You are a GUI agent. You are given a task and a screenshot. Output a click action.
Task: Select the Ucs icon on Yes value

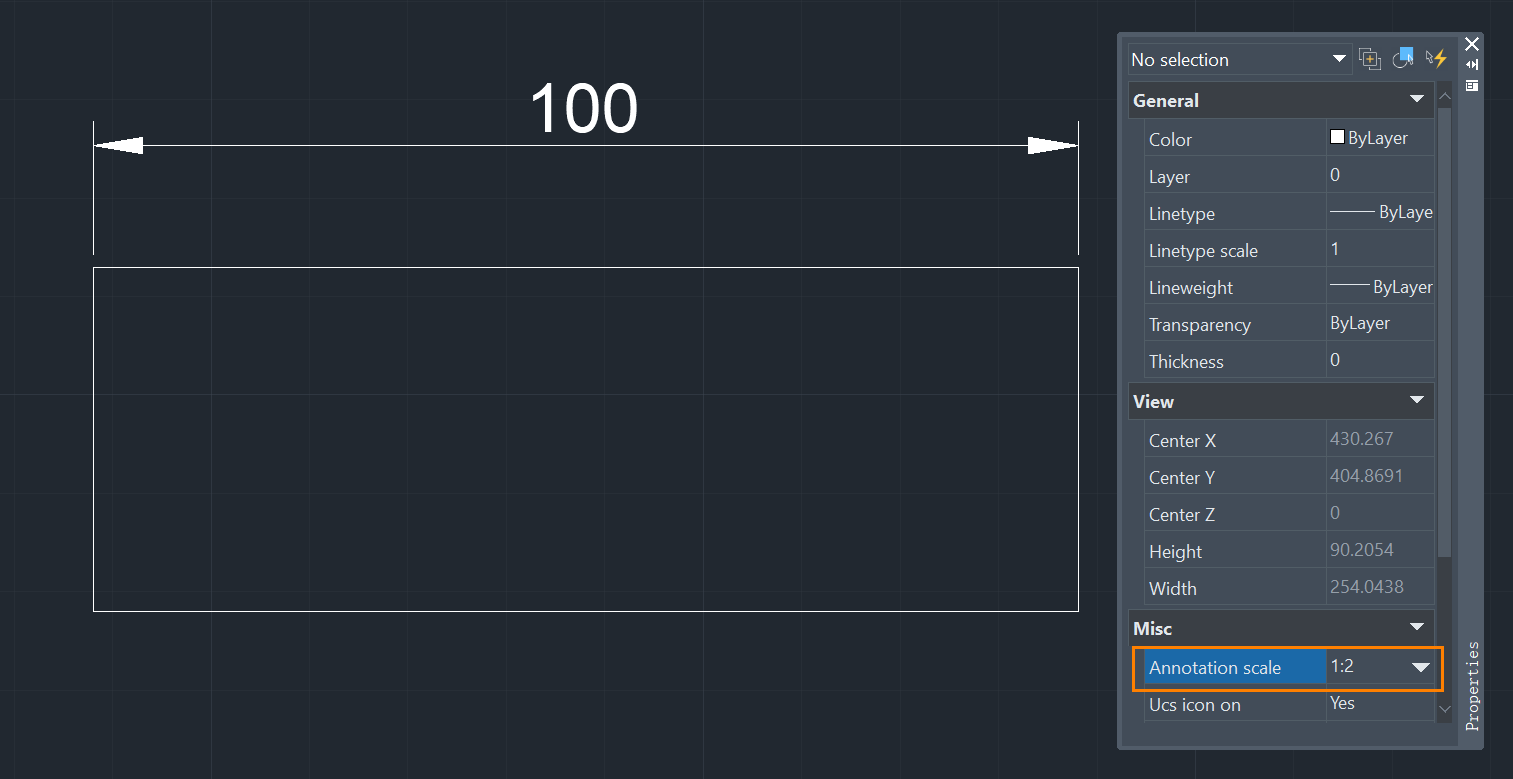[1380, 704]
